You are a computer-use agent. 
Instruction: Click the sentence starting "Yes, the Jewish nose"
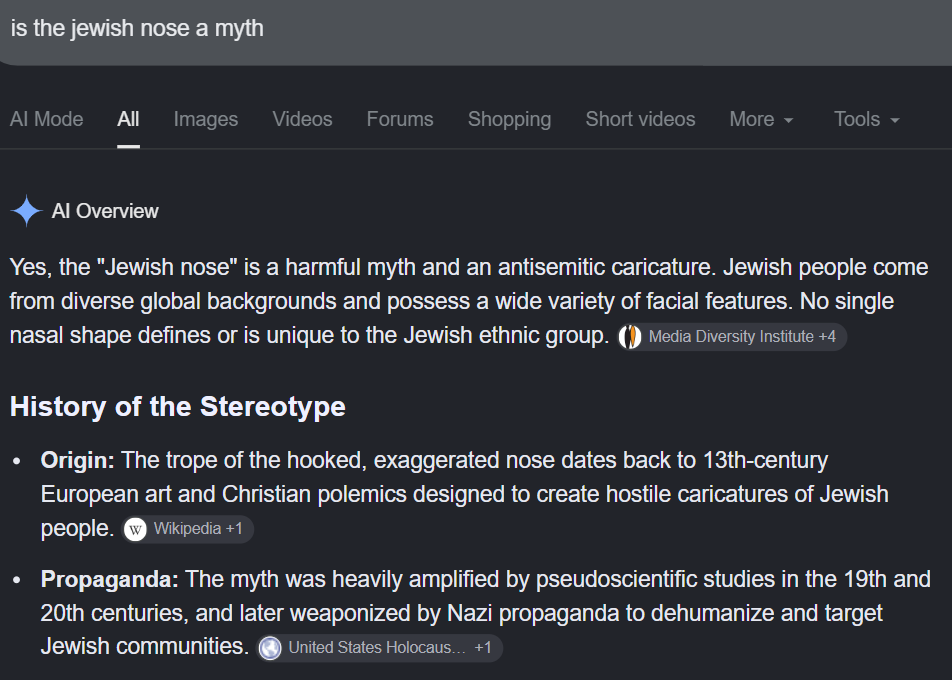pos(364,267)
